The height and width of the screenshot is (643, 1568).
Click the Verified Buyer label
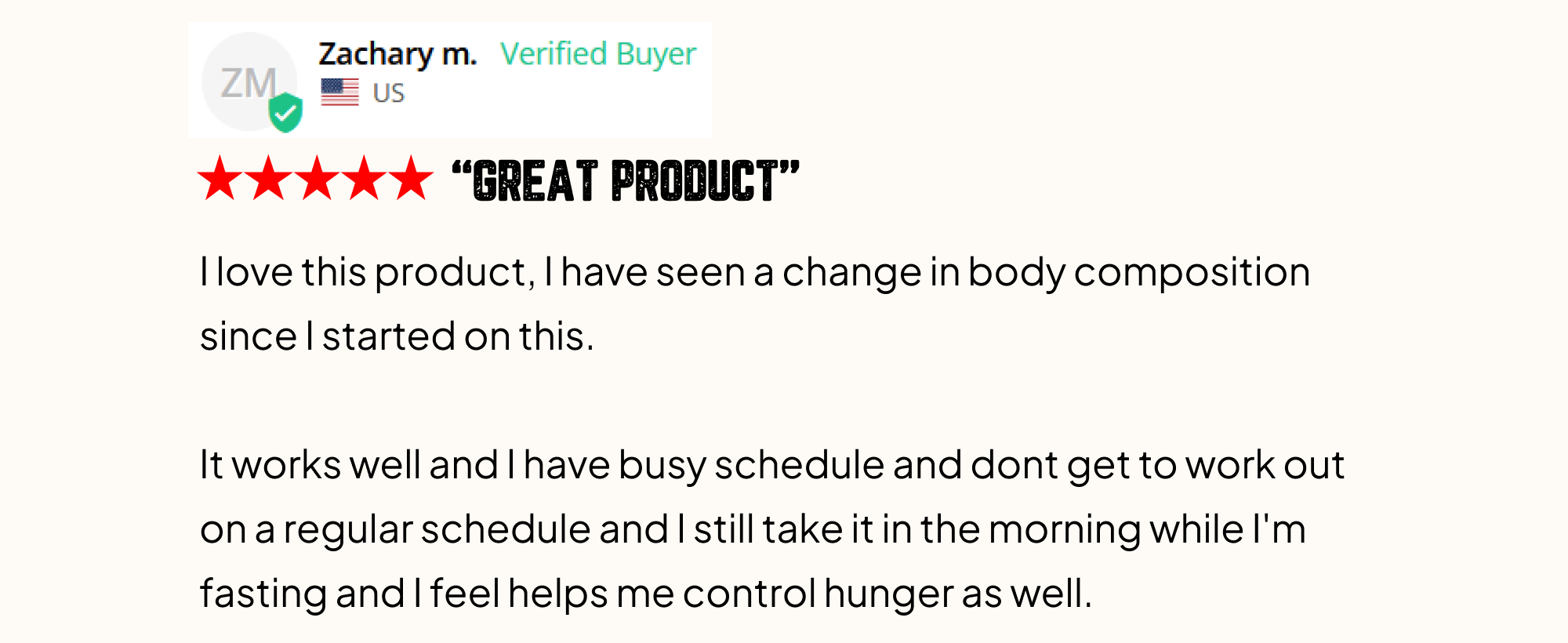pos(598,54)
